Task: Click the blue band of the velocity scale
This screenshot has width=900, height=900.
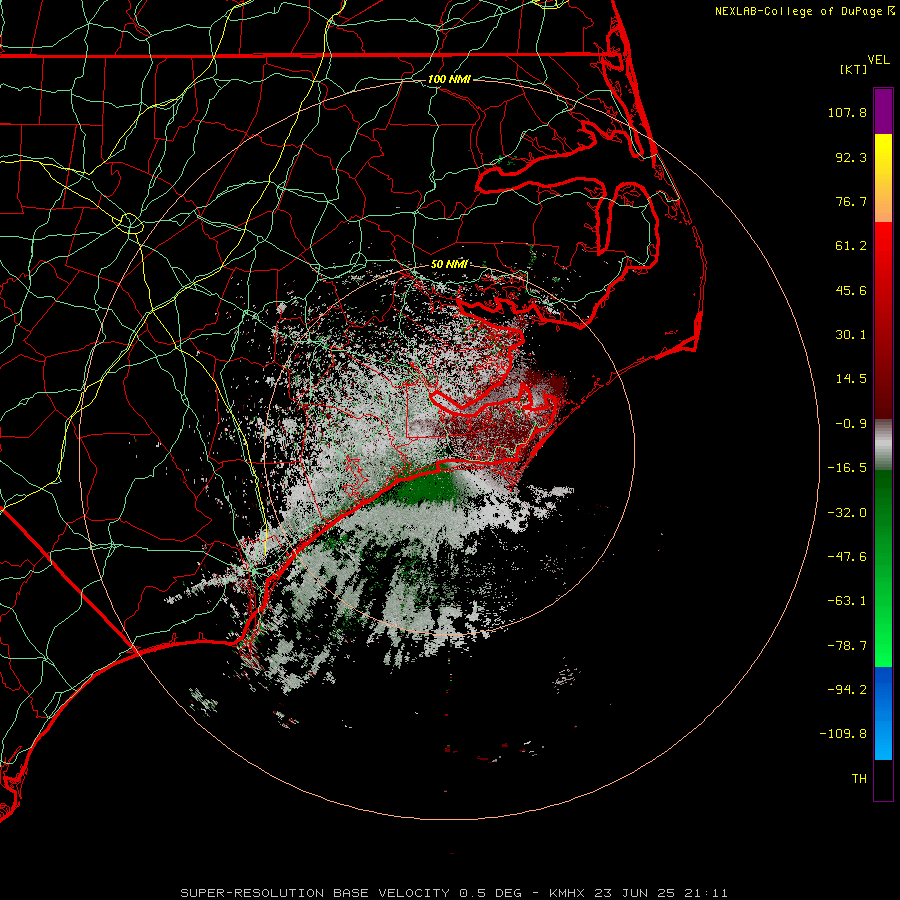Action: 883,713
